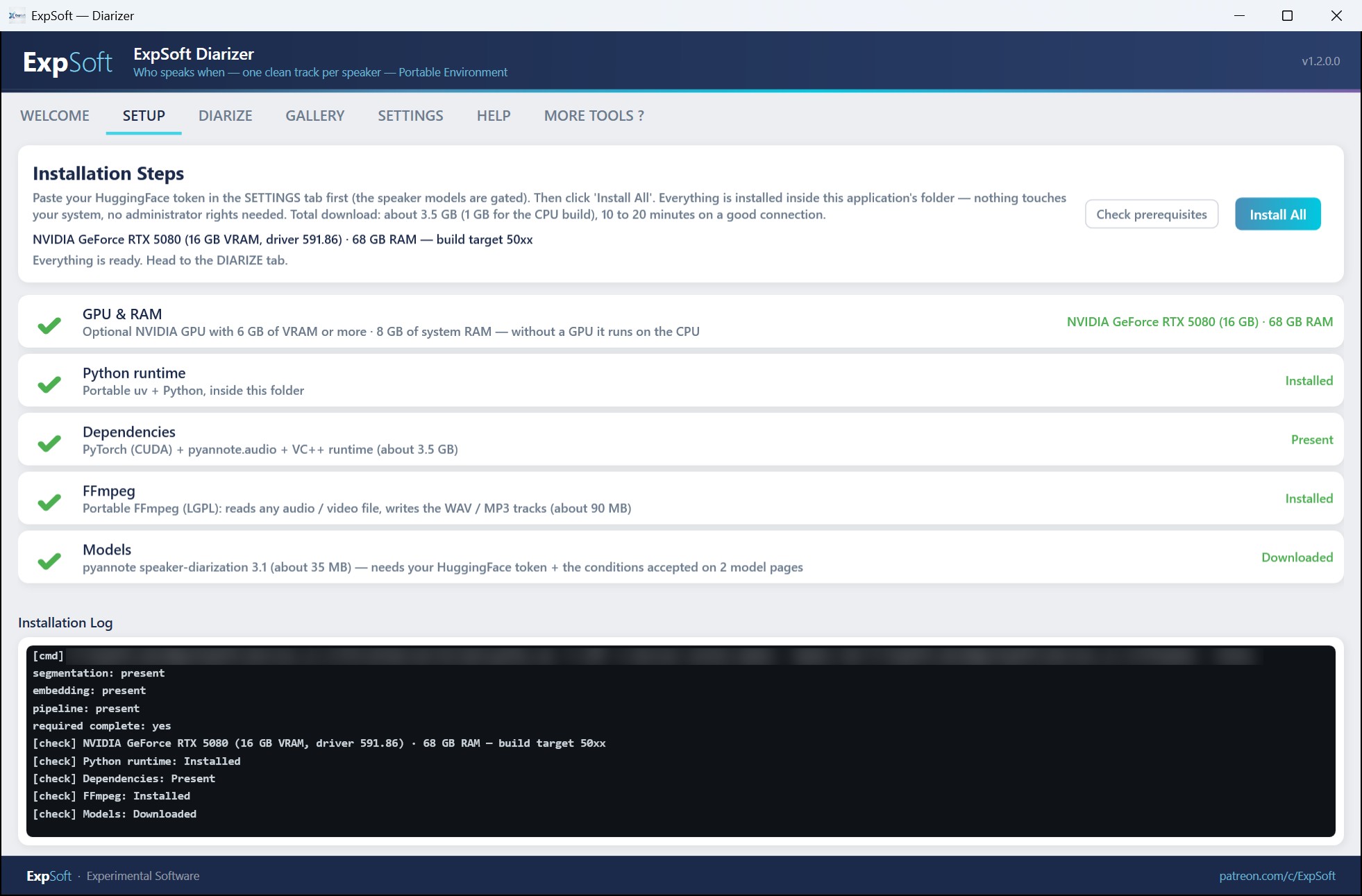Open the WELCOME tab

(x=55, y=116)
